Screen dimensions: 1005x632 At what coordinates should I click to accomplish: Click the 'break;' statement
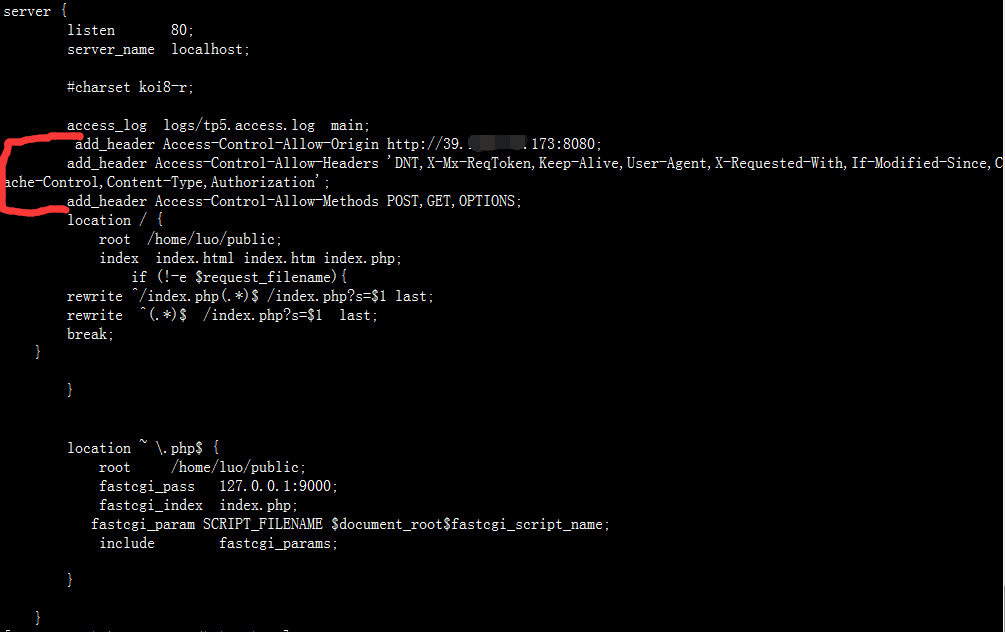tap(90, 334)
